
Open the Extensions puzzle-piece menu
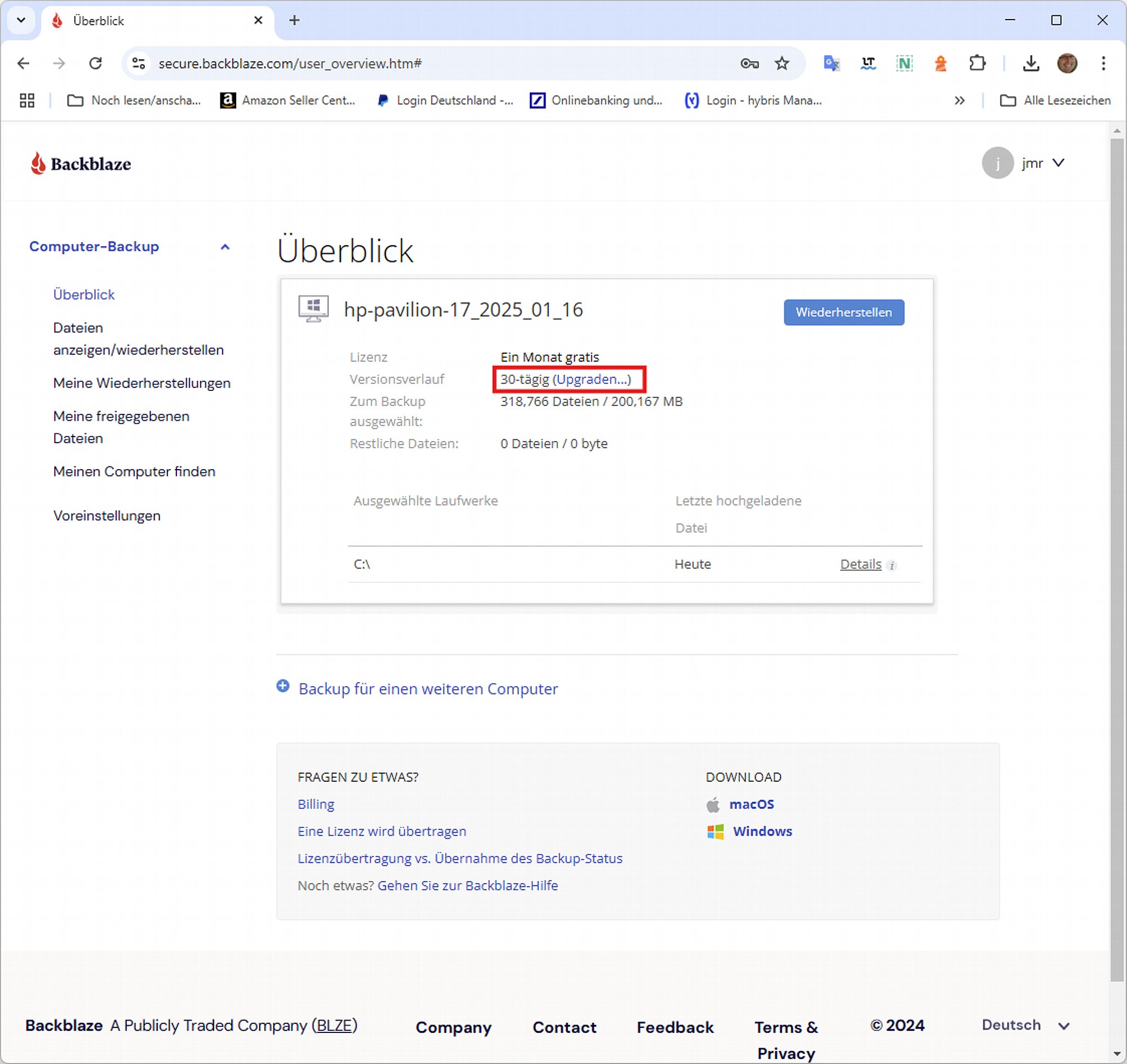[977, 63]
